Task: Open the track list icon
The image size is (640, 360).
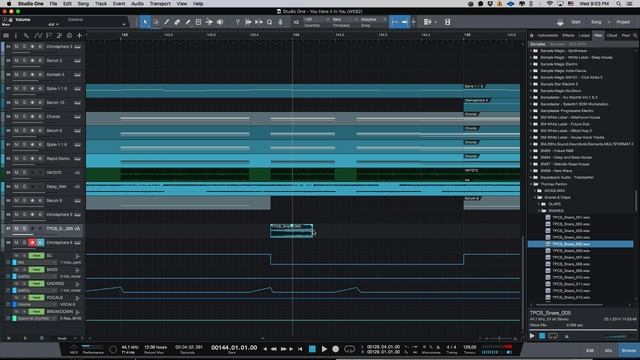Action: pos(6,36)
